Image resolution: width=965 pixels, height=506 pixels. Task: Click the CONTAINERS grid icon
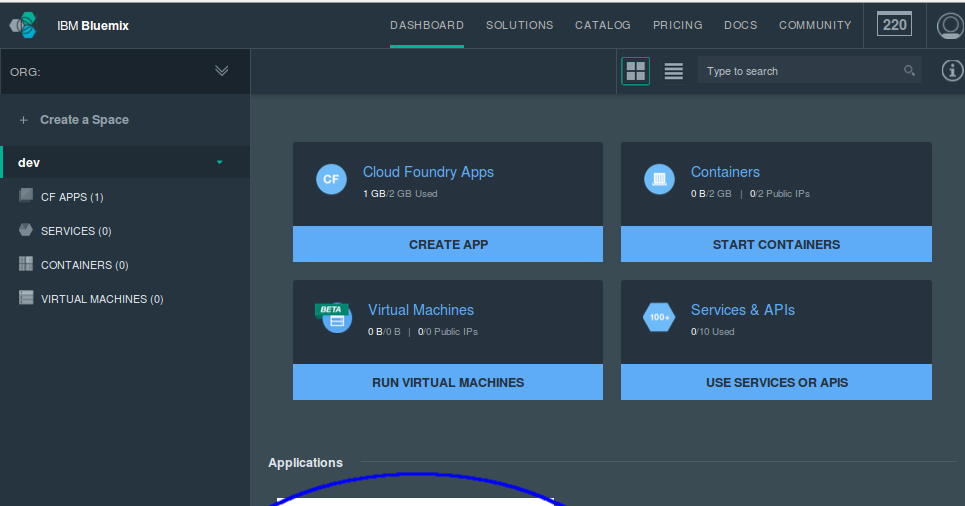tap(26, 263)
